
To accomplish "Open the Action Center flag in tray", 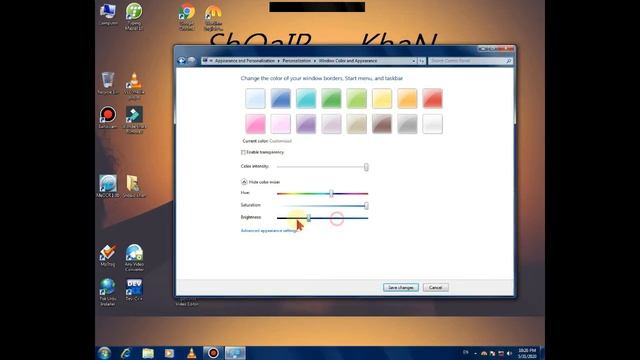I will click(x=492, y=353).
